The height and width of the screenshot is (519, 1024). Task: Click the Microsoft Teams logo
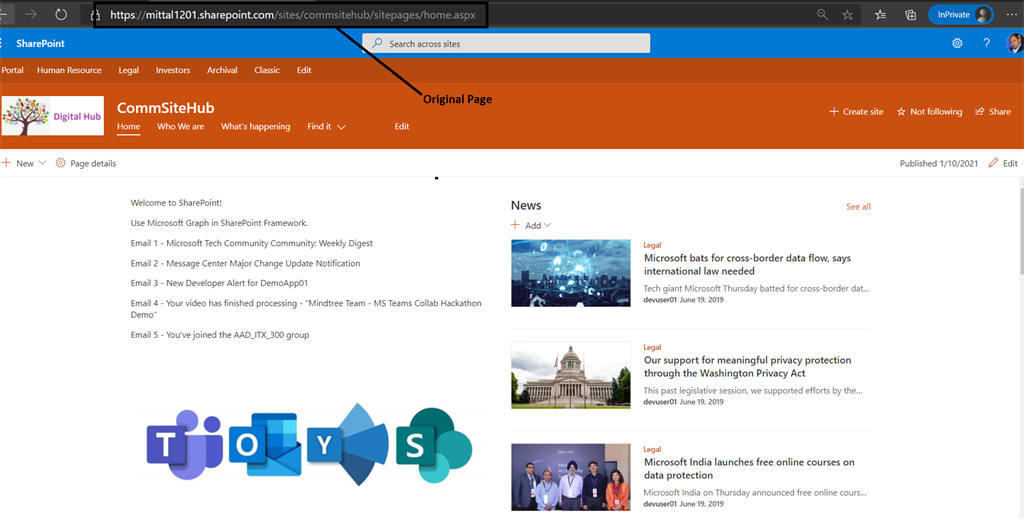pos(185,445)
